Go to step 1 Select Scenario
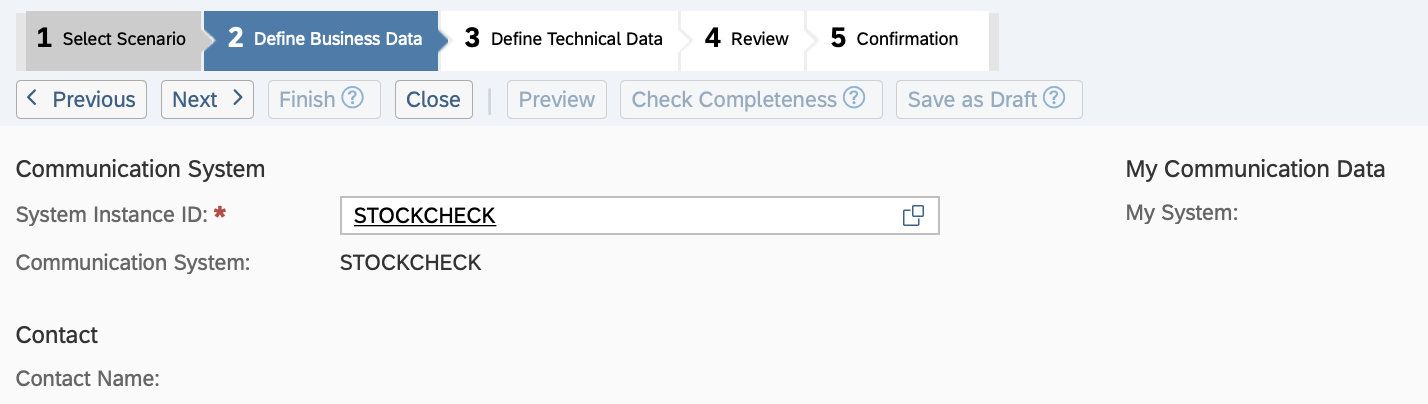Screen dimensions: 1428x404 click(x=112, y=40)
